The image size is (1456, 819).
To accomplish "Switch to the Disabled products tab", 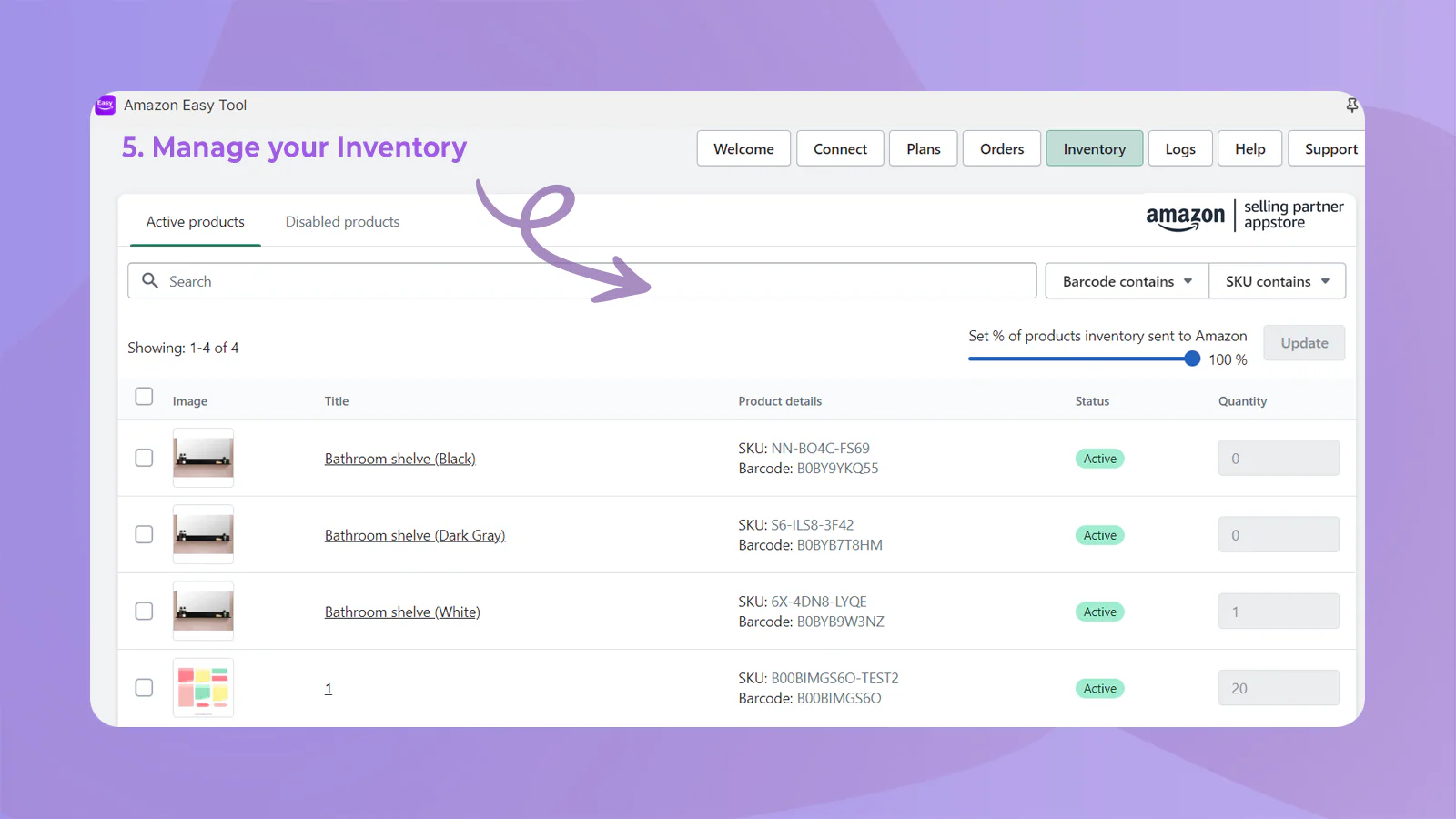I will 342,222.
